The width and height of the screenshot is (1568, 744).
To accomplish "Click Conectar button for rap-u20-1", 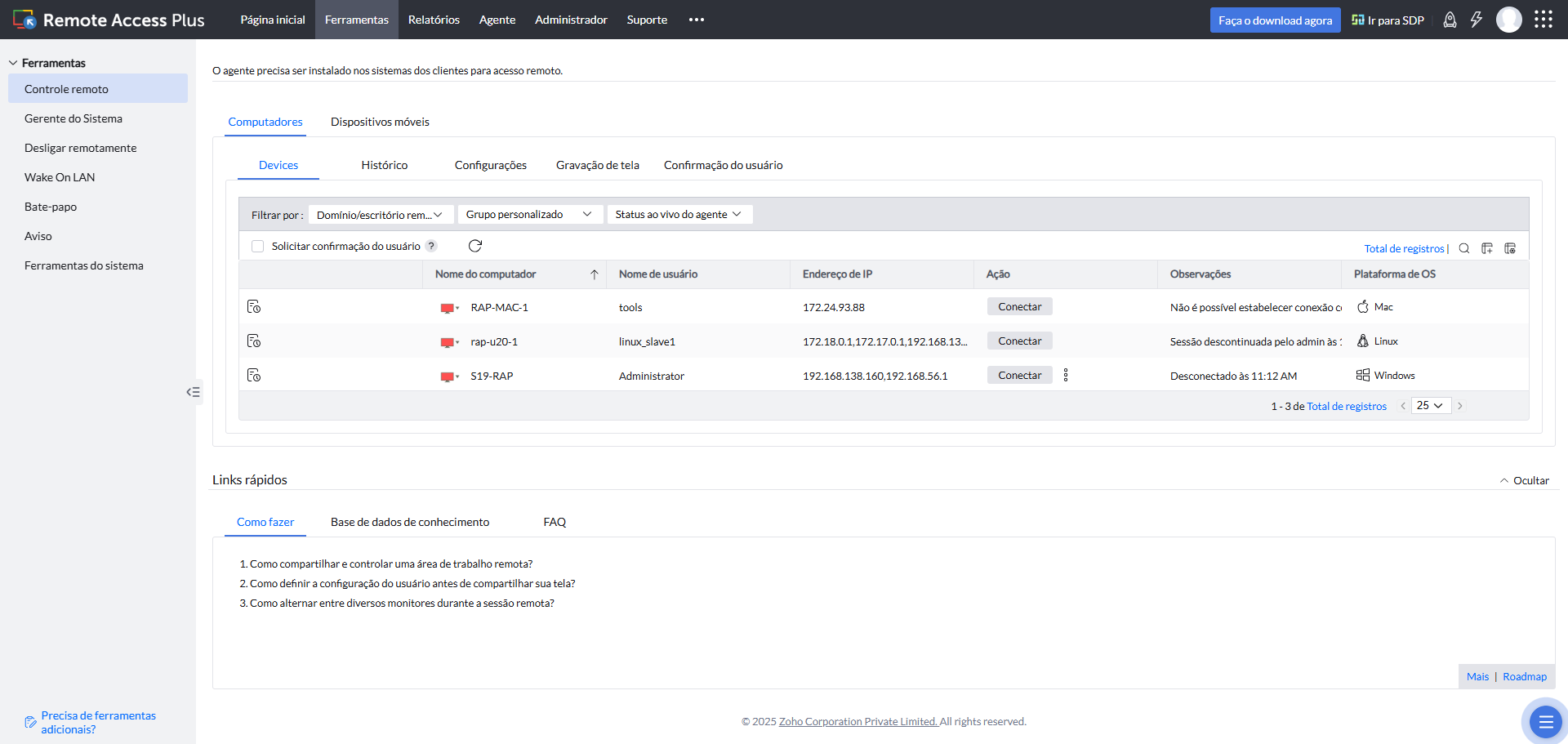I will [x=1019, y=341].
